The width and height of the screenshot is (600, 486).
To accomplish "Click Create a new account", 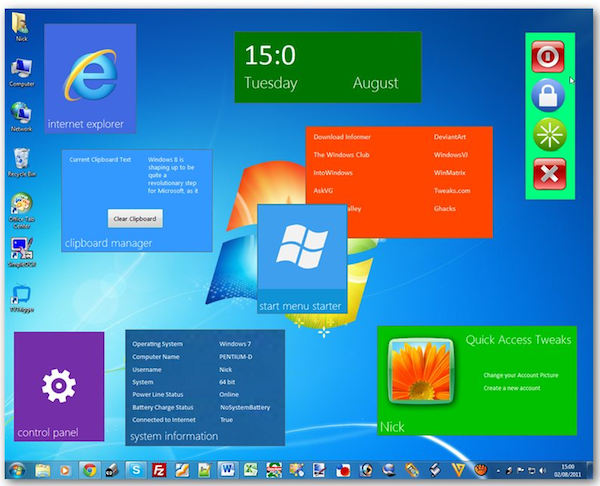I will 512,387.
